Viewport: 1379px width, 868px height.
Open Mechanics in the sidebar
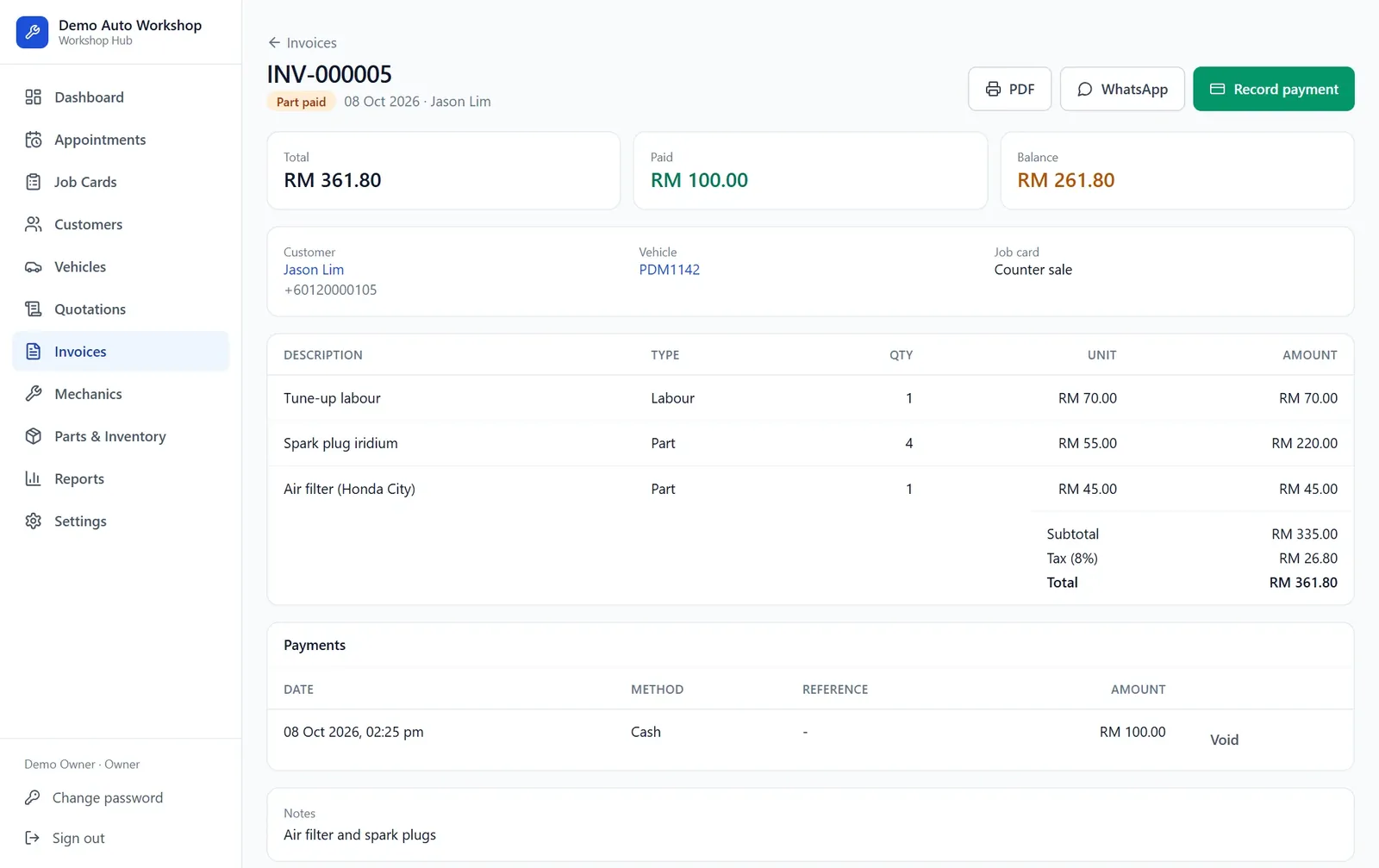[x=121, y=394]
